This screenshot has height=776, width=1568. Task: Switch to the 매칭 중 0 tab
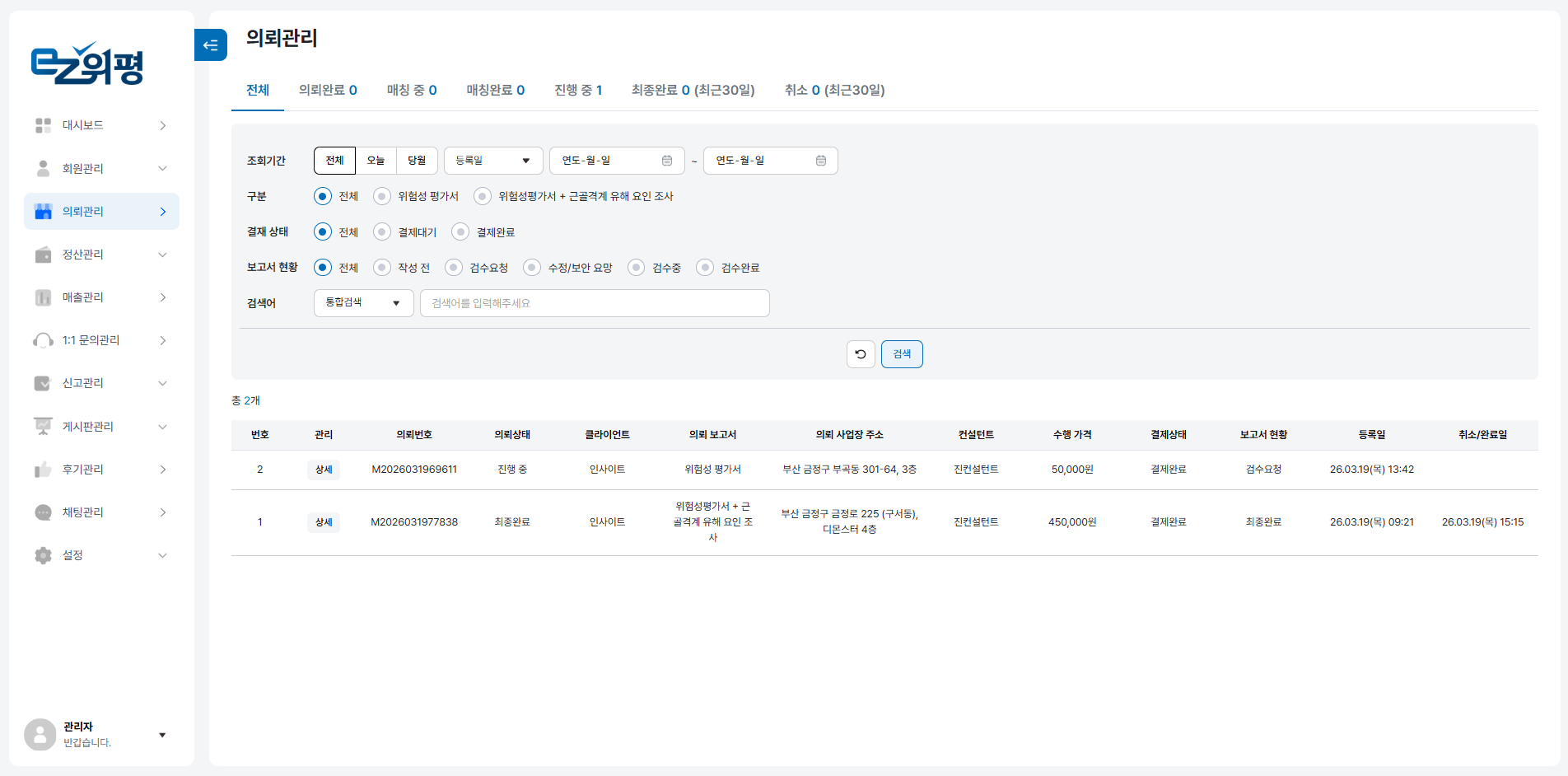click(412, 90)
